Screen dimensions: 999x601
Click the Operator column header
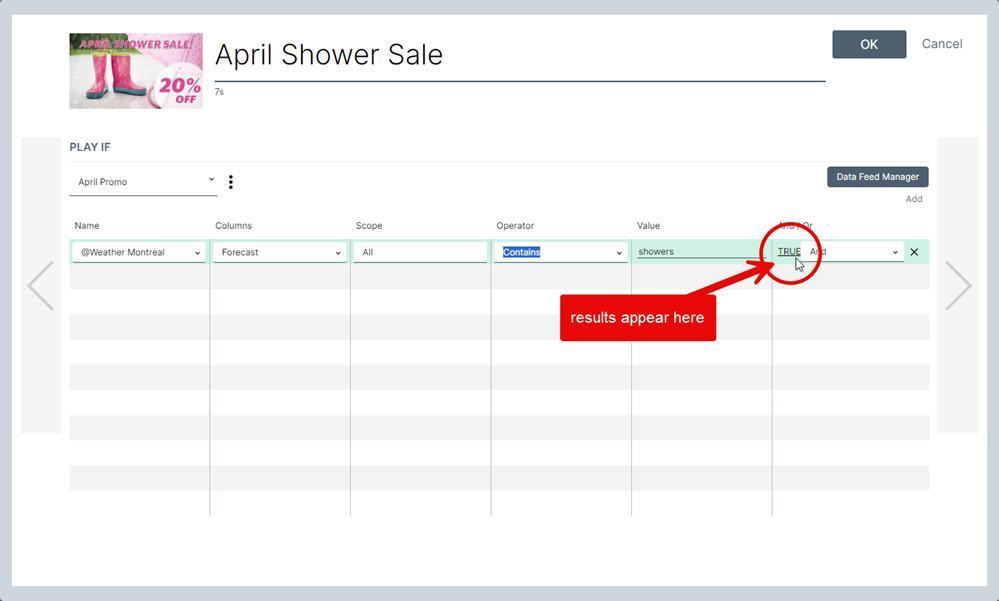point(515,226)
